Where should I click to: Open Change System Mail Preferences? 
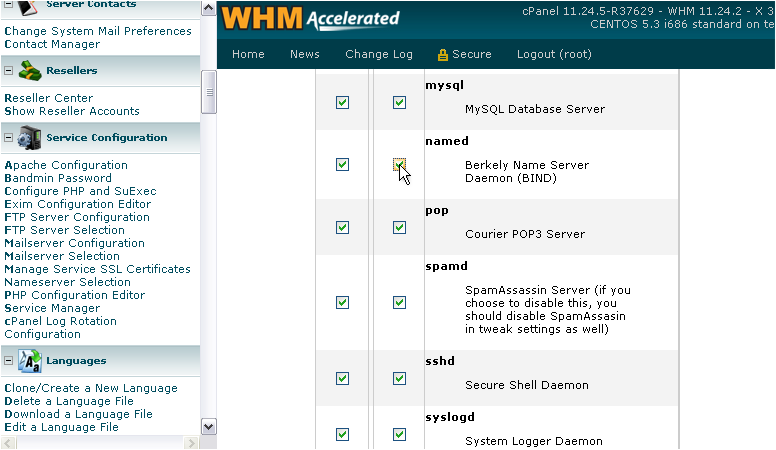[x=98, y=31]
